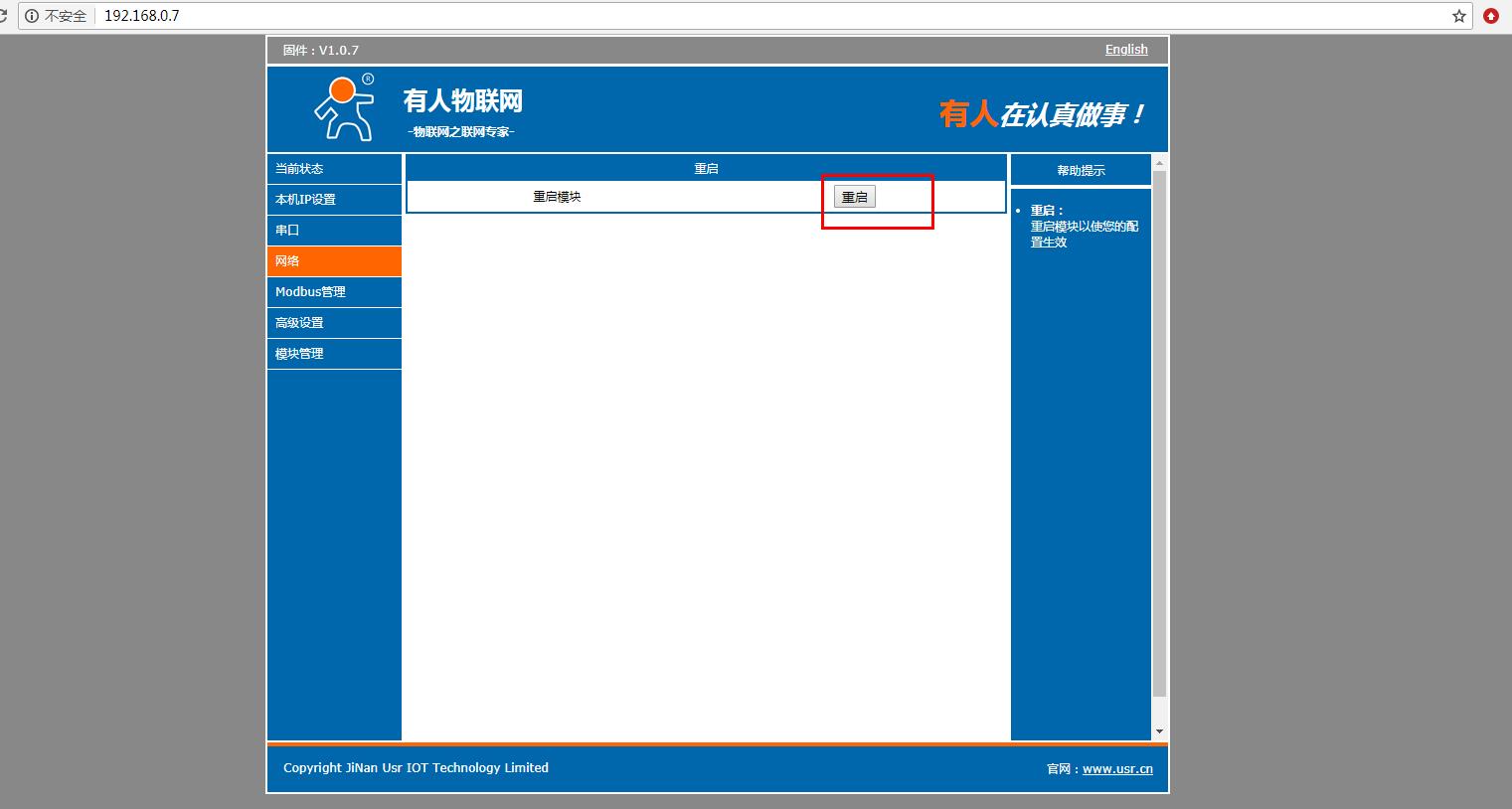
Task: Switch the language to English
Action: coord(1126,50)
